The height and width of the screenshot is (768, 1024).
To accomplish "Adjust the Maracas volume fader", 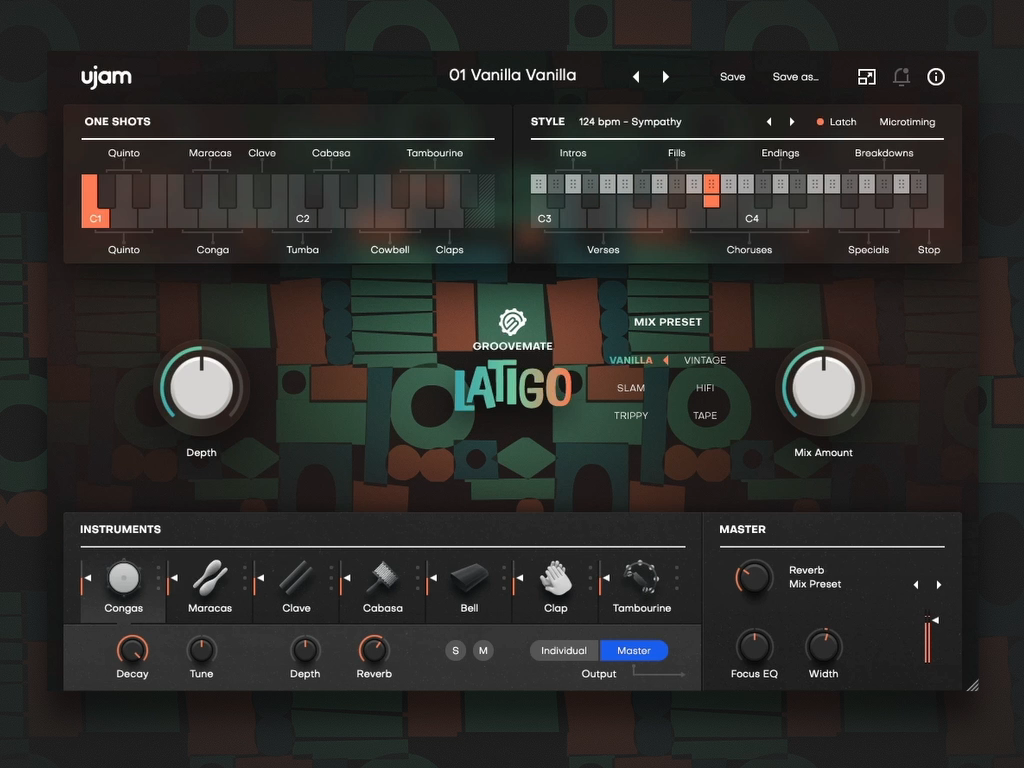I will [170, 578].
